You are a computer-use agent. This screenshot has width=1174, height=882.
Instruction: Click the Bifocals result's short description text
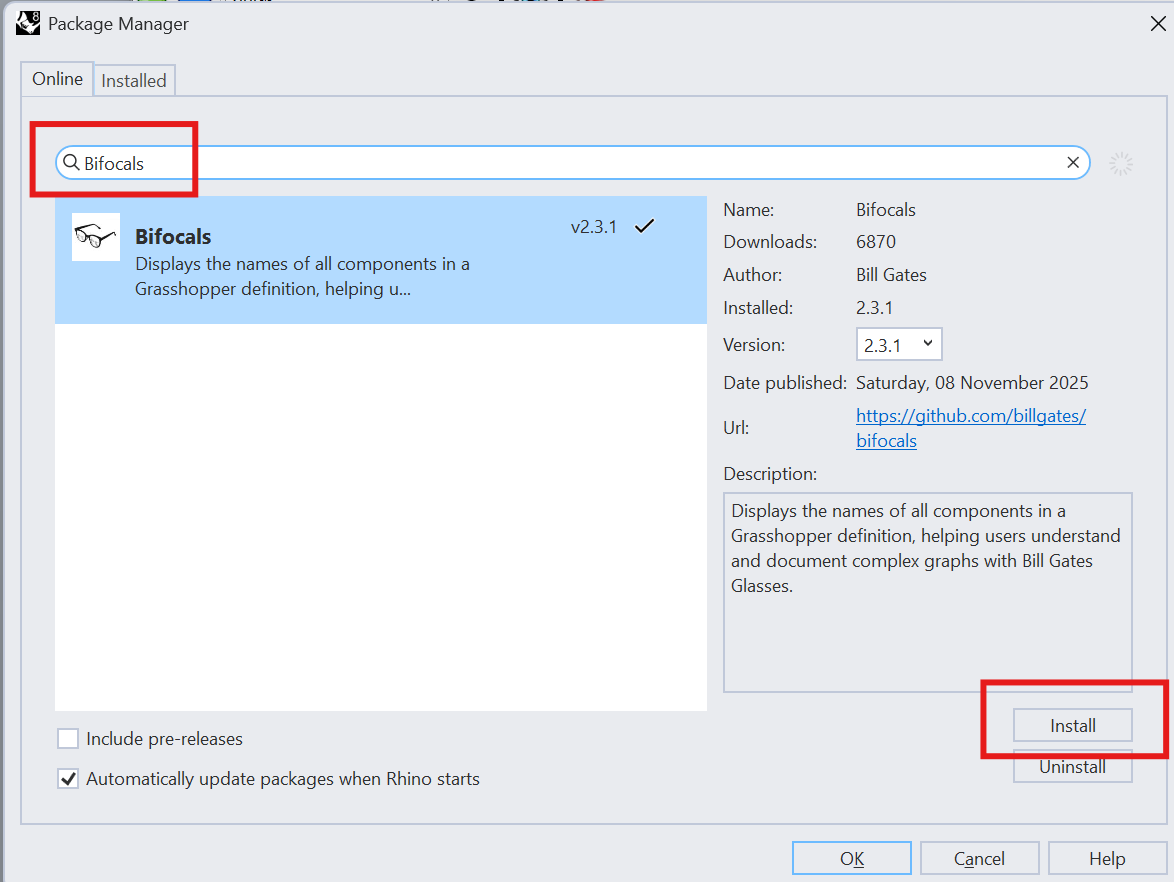302,276
